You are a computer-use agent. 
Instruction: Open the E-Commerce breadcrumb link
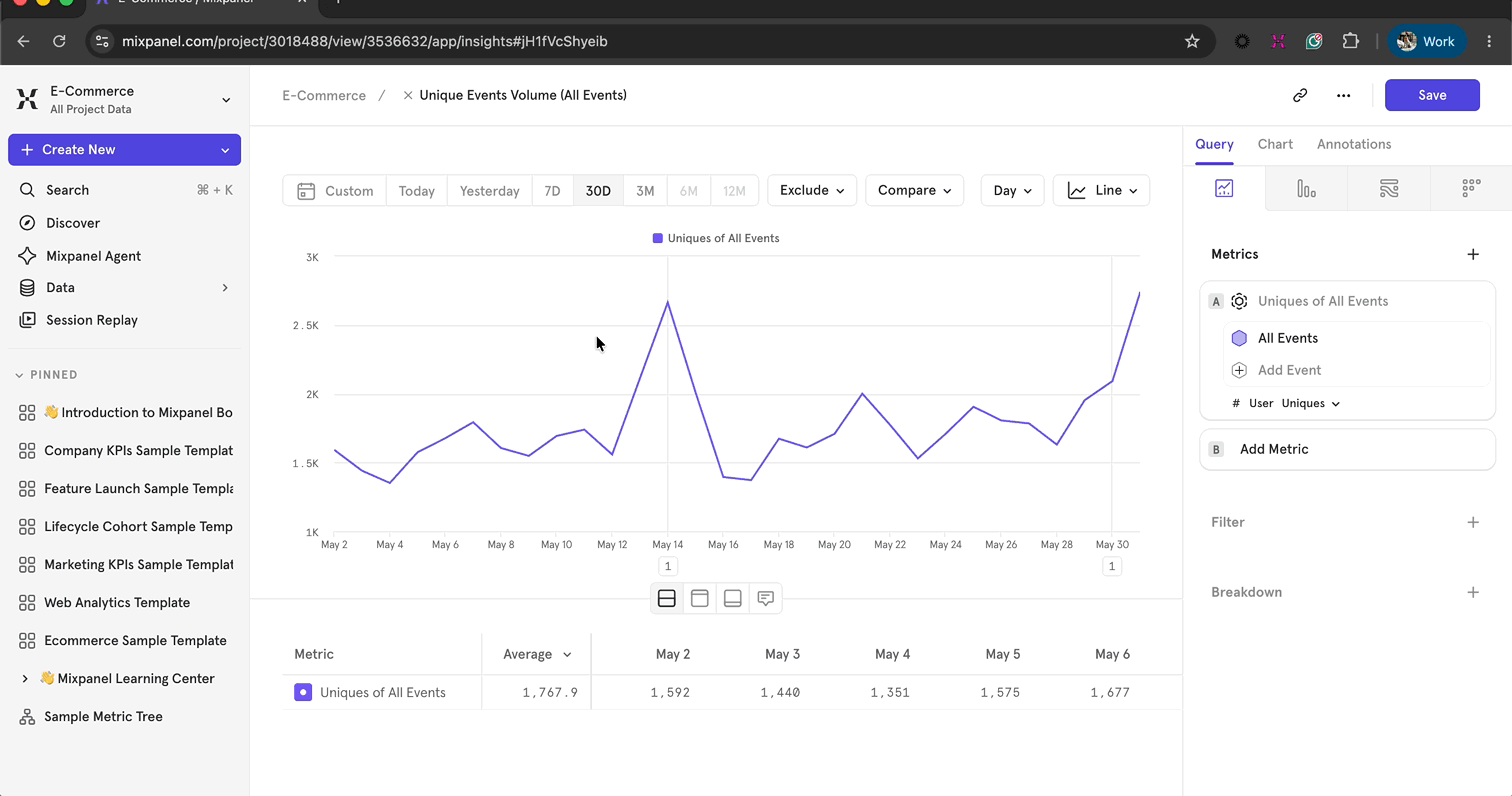[324, 95]
